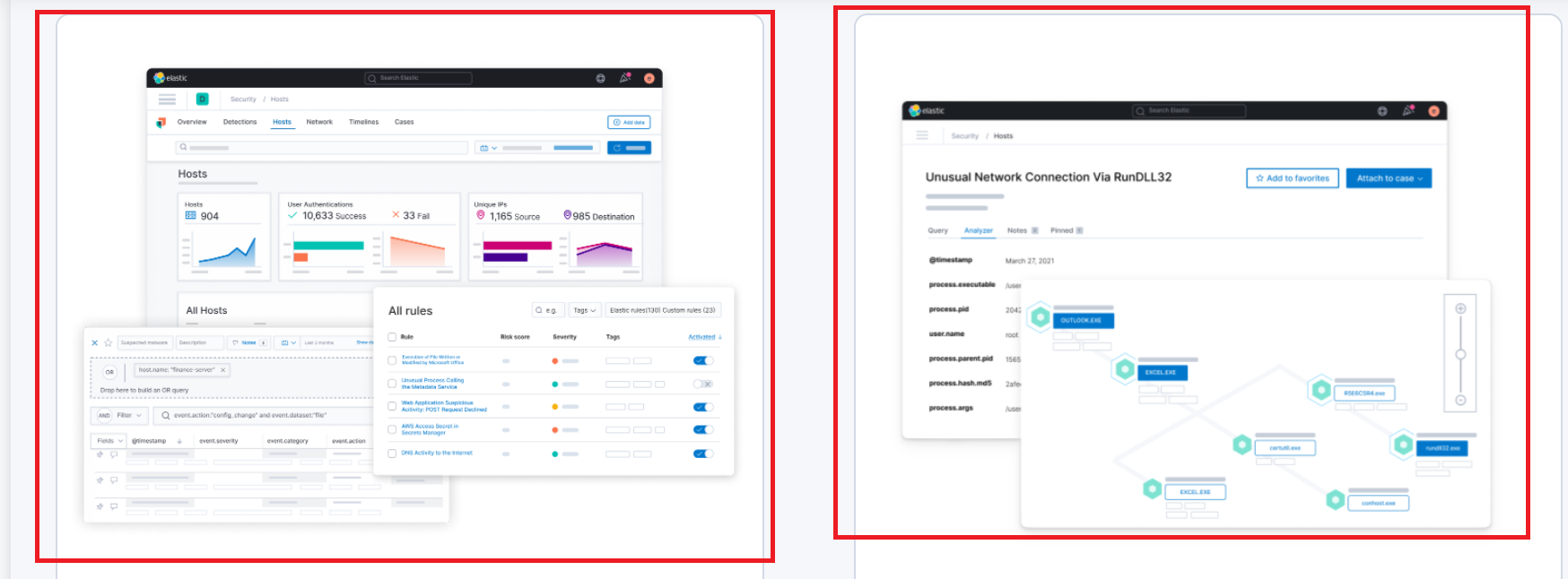Click the analyzer zoom slider handle
The image size is (1568, 579).
click(x=1460, y=355)
